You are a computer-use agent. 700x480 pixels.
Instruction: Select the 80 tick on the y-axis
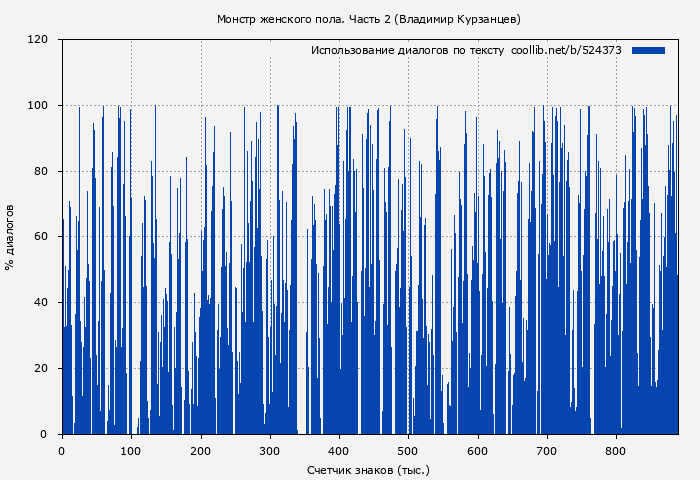point(41,171)
